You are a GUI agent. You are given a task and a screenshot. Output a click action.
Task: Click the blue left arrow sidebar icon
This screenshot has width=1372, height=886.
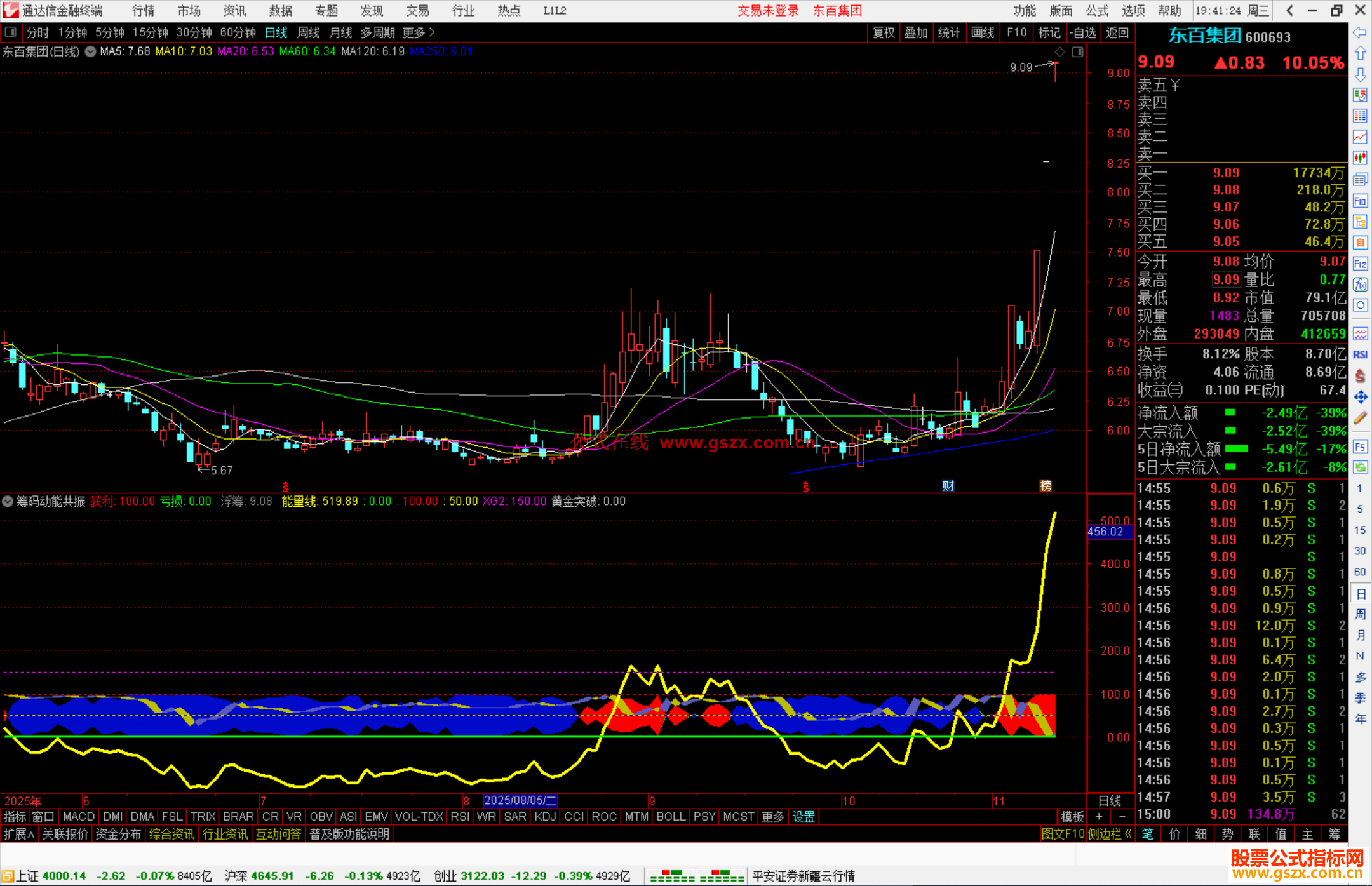(x=1360, y=32)
